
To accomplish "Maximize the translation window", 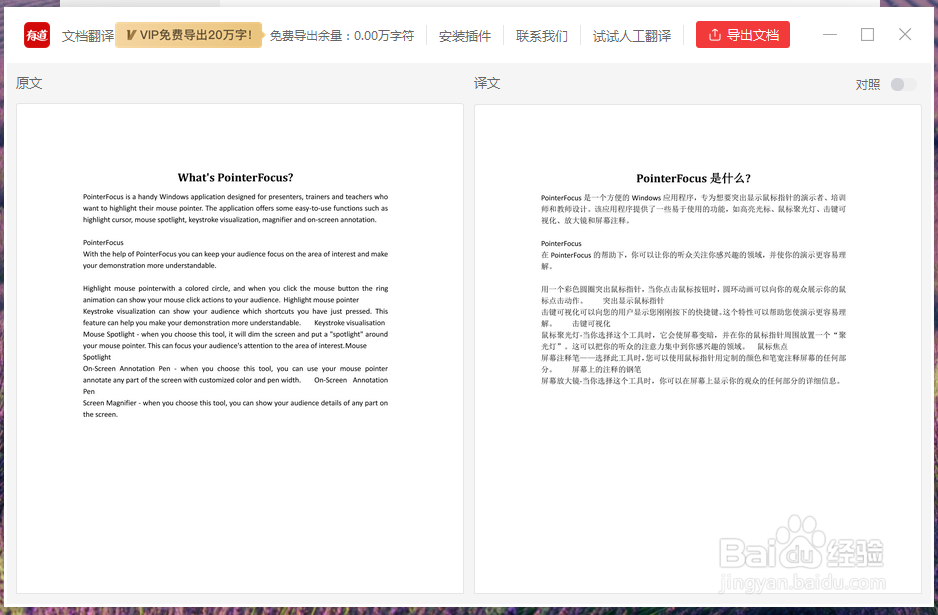I will click(x=867, y=35).
